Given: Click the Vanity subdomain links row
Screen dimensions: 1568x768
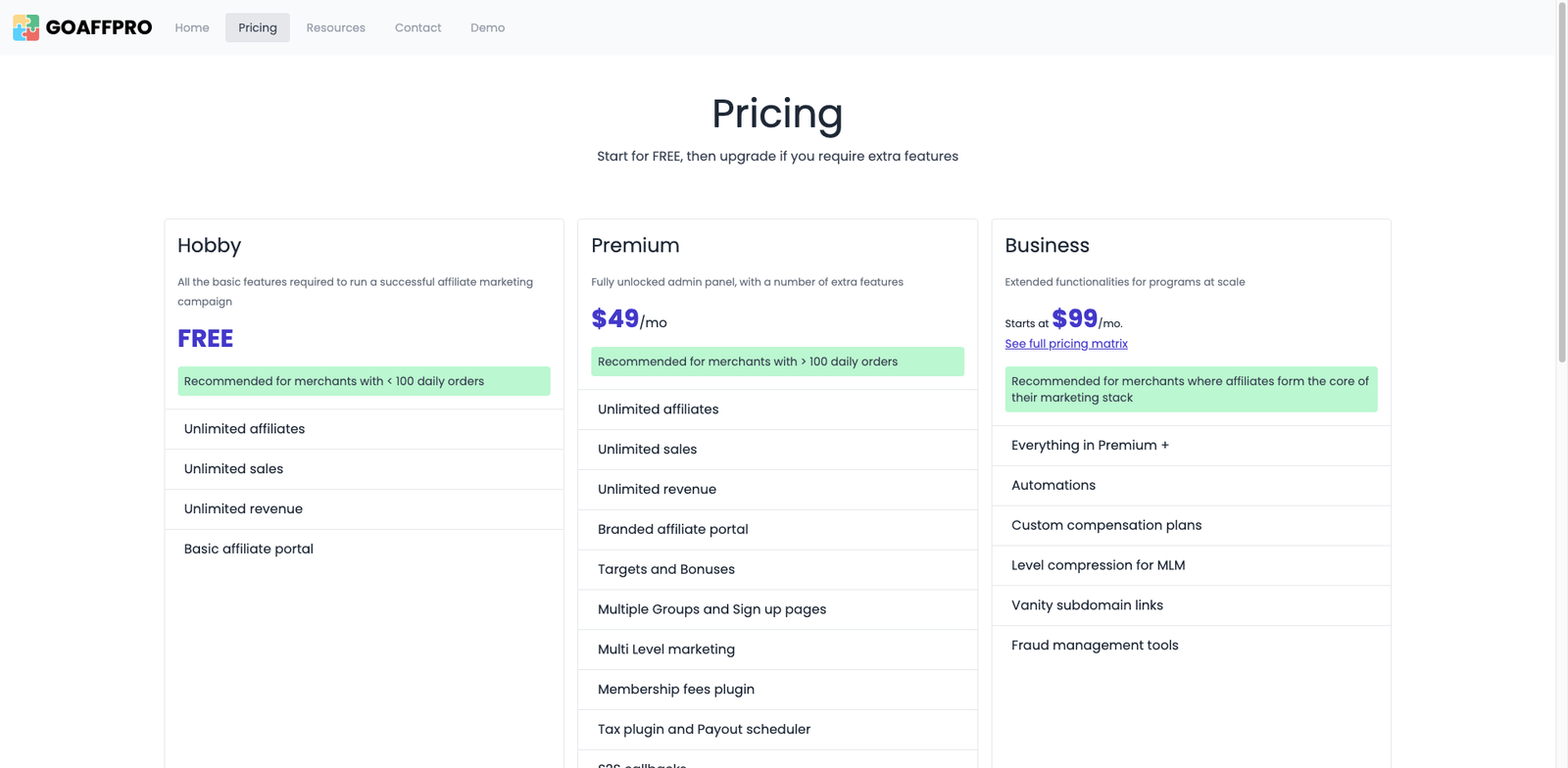Looking at the screenshot, I should [1191, 605].
